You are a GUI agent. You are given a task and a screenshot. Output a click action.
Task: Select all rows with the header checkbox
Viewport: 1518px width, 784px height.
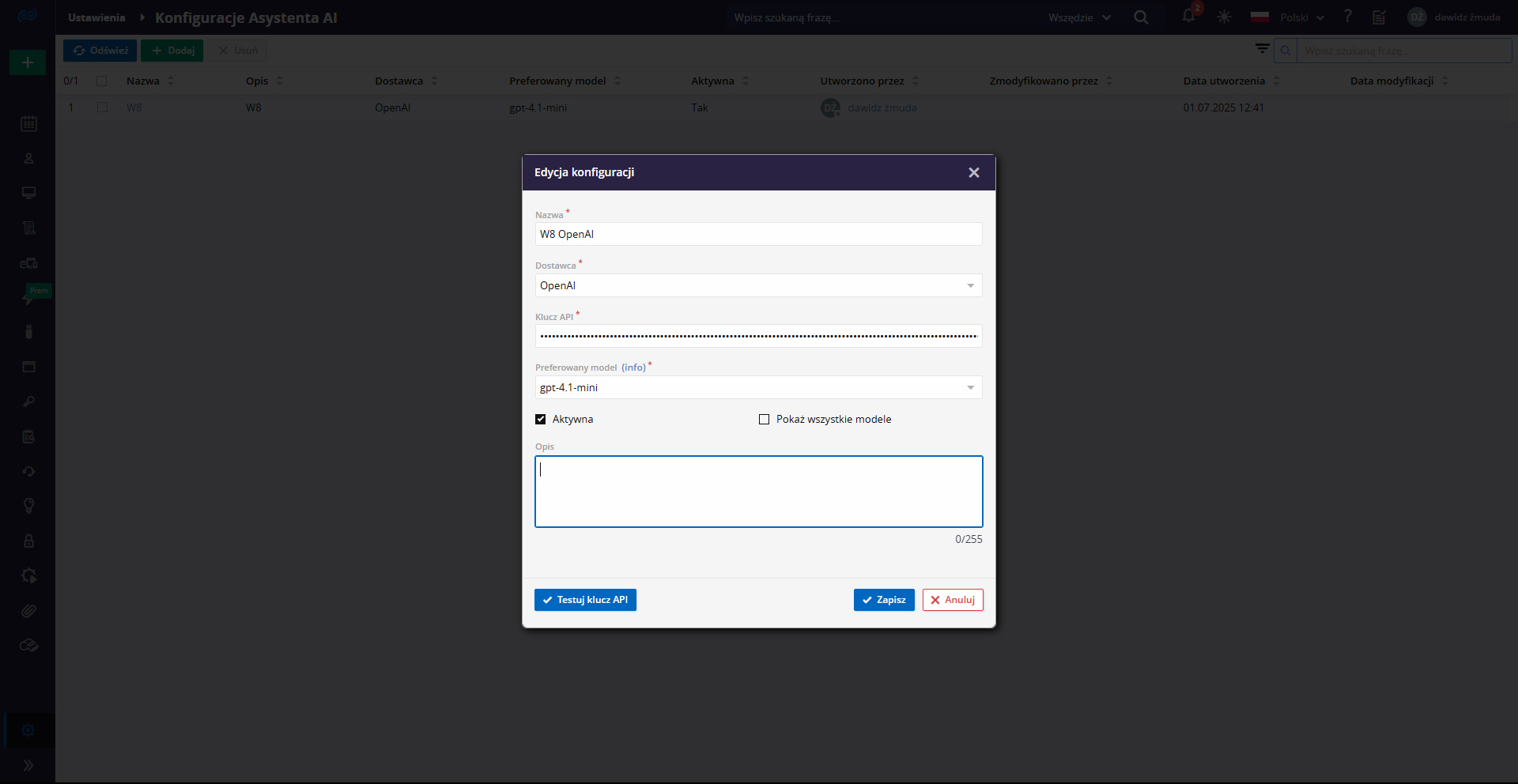101,81
